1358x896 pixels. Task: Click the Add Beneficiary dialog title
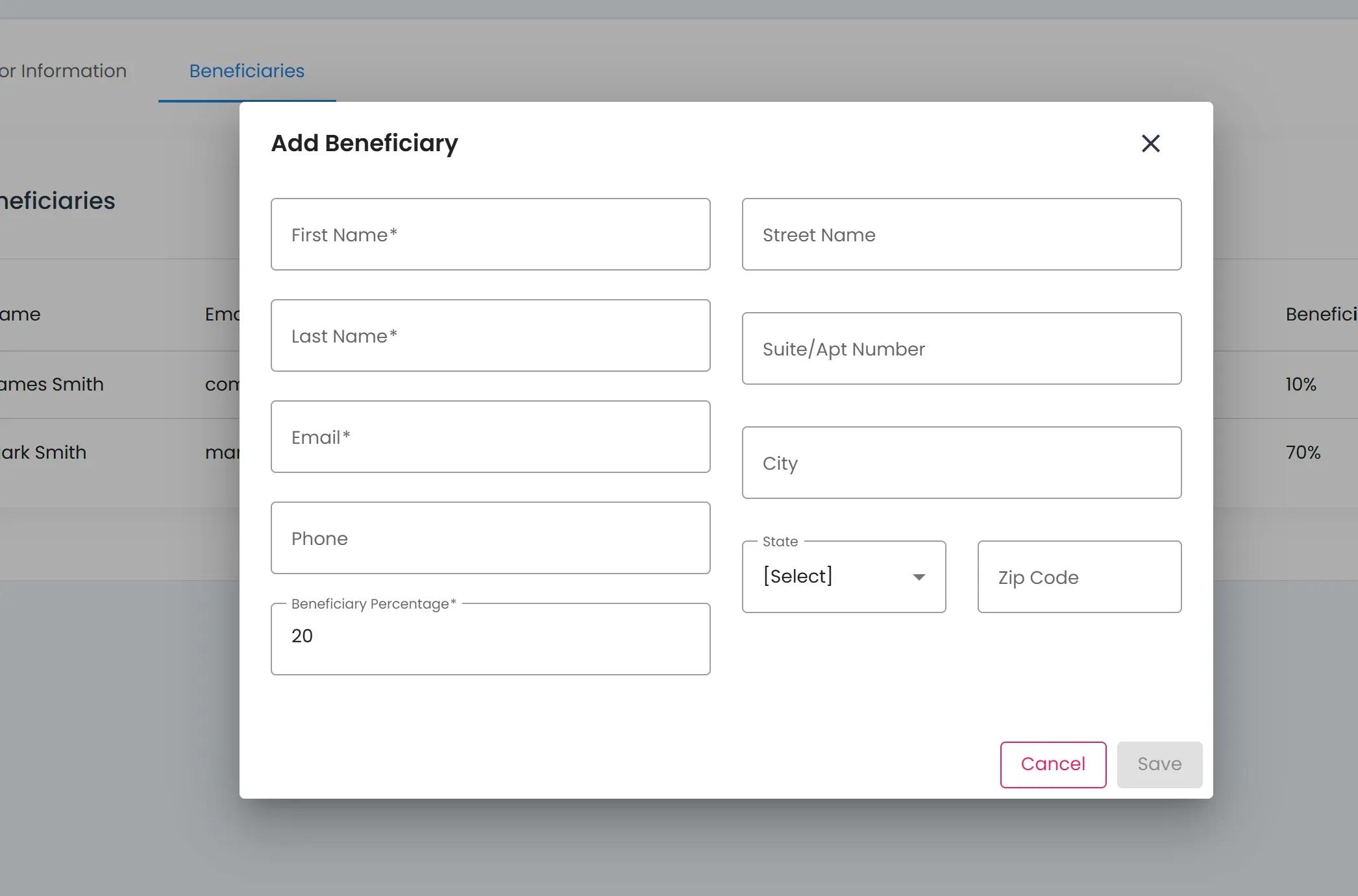tap(364, 143)
